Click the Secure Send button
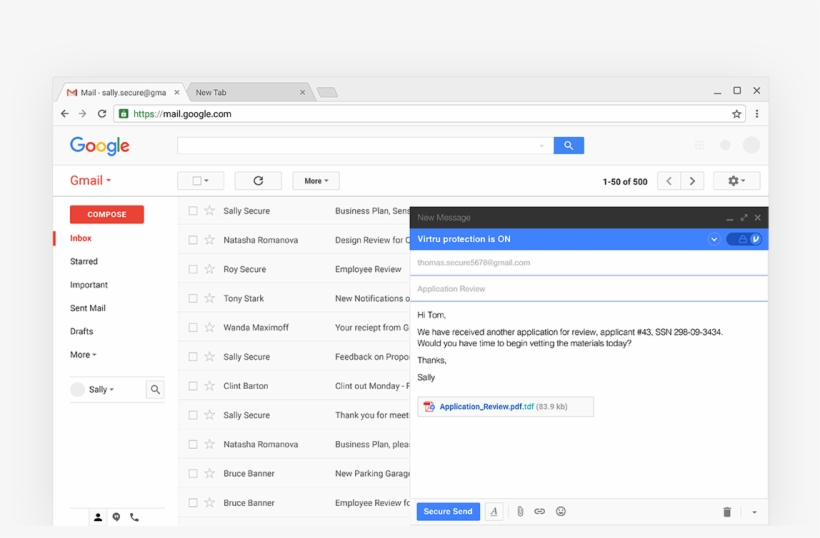The image size is (820, 538). (x=448, y=512)
